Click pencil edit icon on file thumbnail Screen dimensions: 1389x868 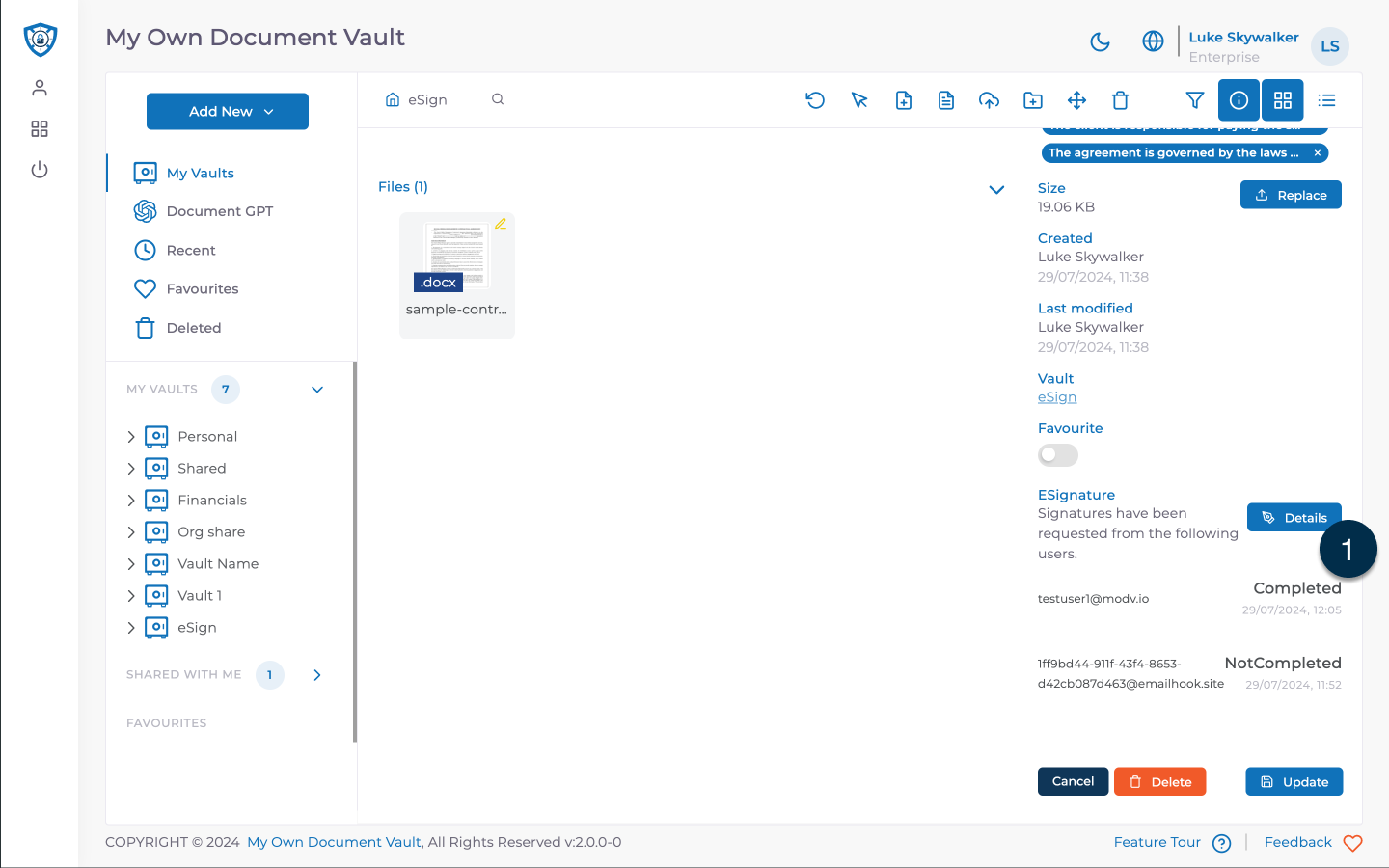tap(501, 224)
